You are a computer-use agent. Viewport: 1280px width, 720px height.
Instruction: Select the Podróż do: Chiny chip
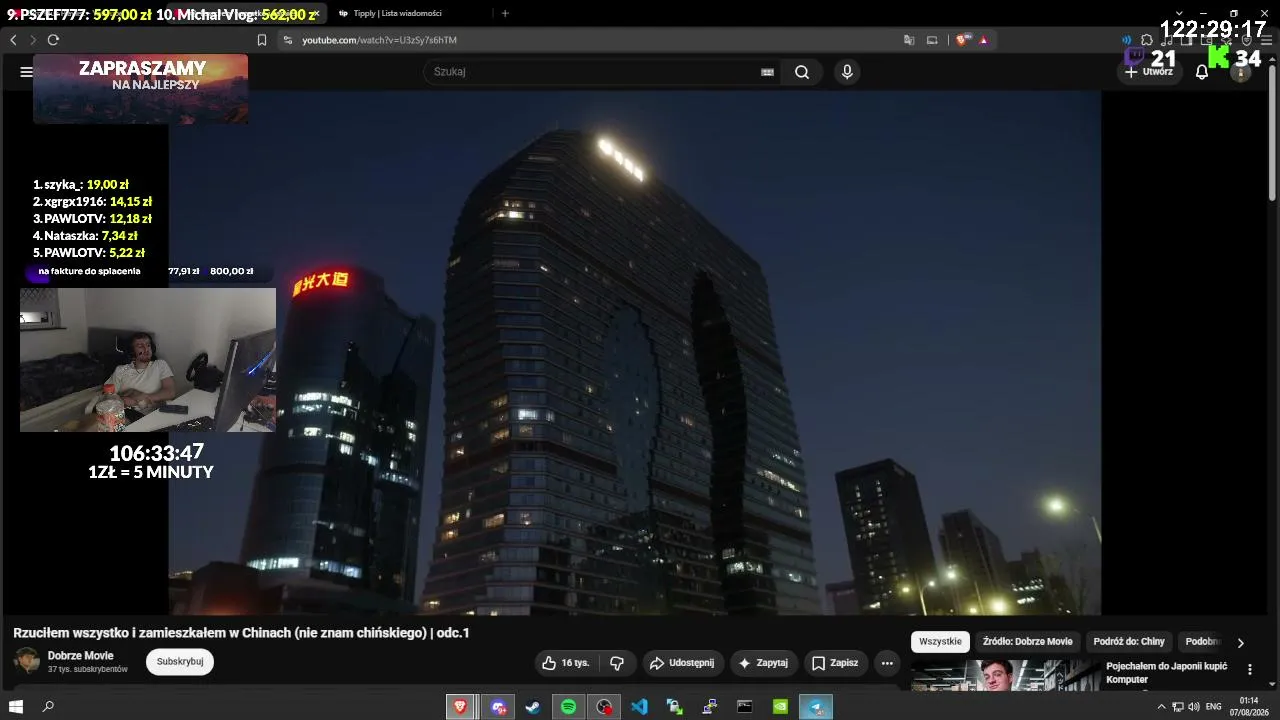[1129, 642]
